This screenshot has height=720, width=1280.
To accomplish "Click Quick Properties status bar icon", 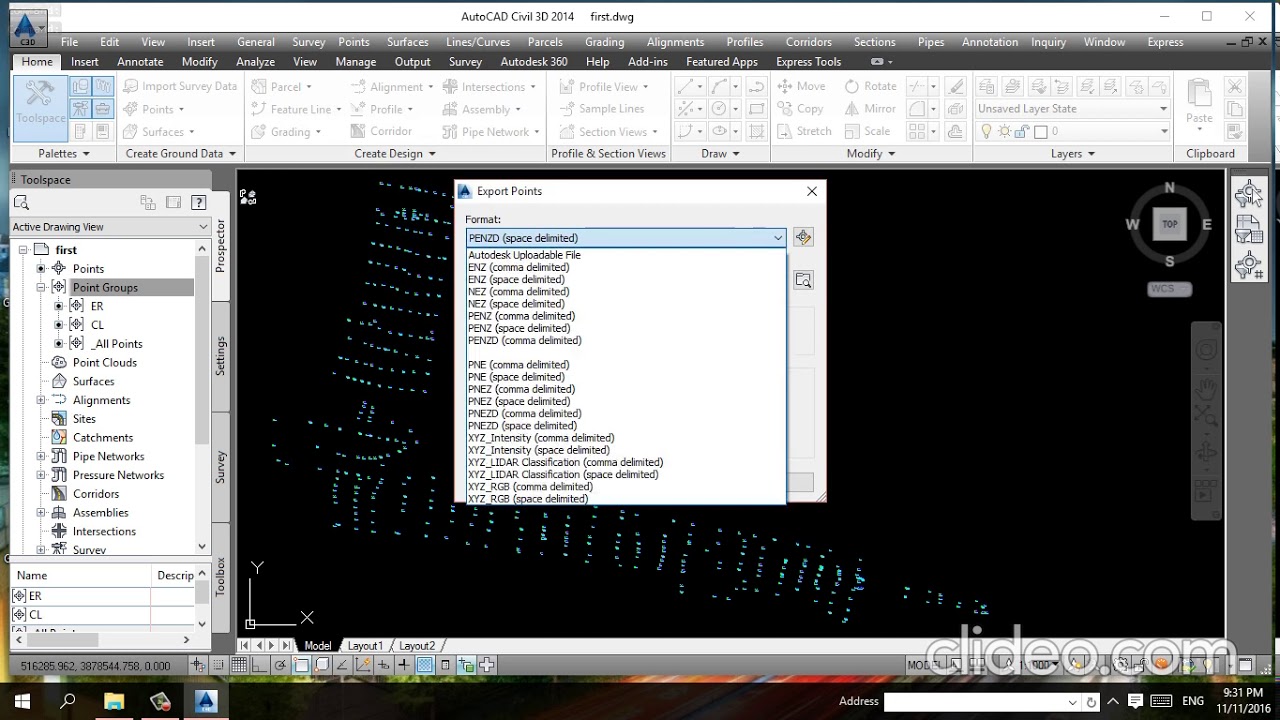I will 445,665.
